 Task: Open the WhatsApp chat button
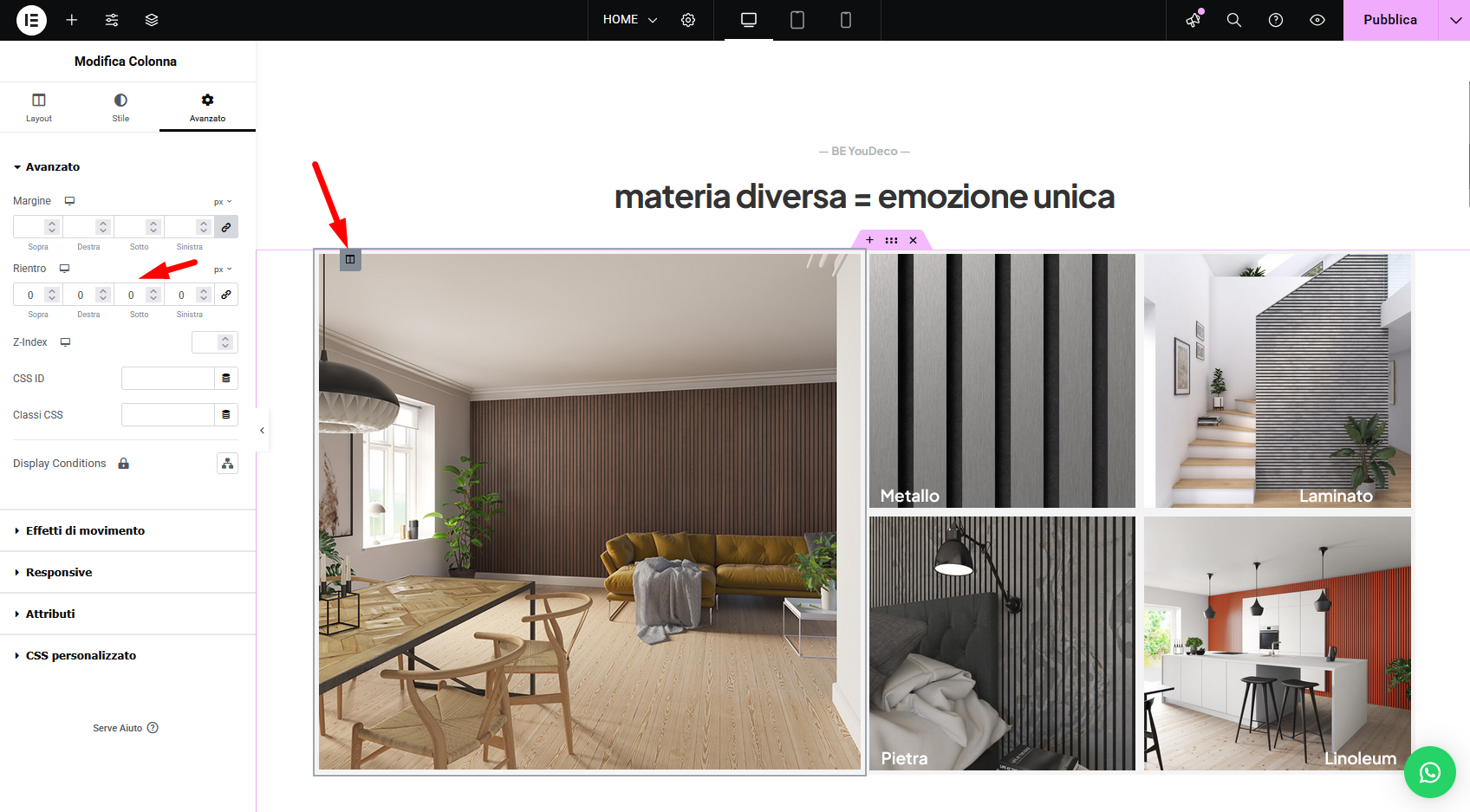click(x=1429, y=772)
